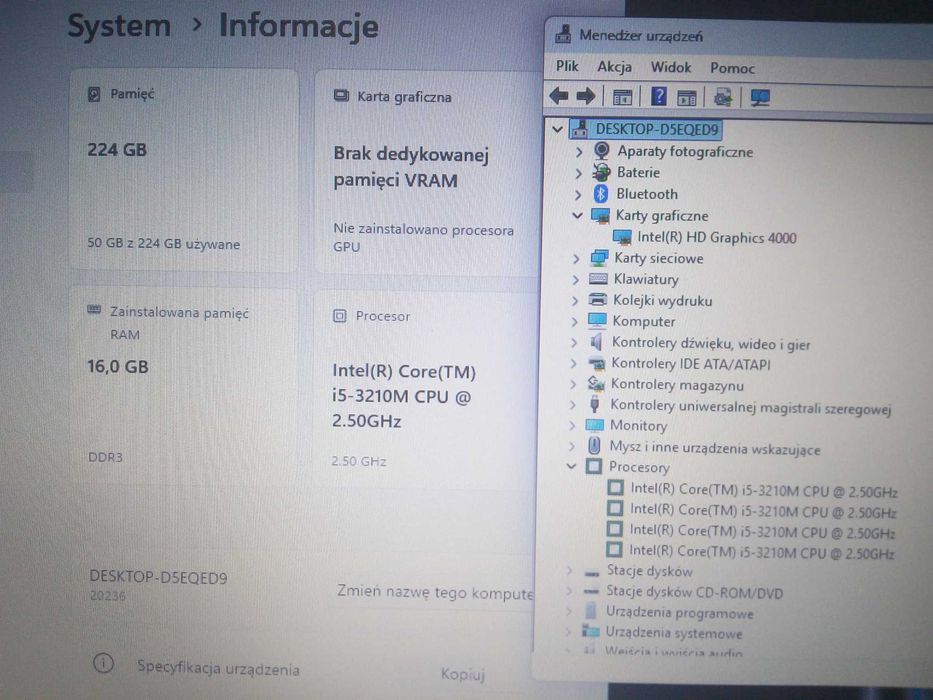
Task: Collapse the DESKTOP-D5EQED9 root node
Action: coord(557,129)
